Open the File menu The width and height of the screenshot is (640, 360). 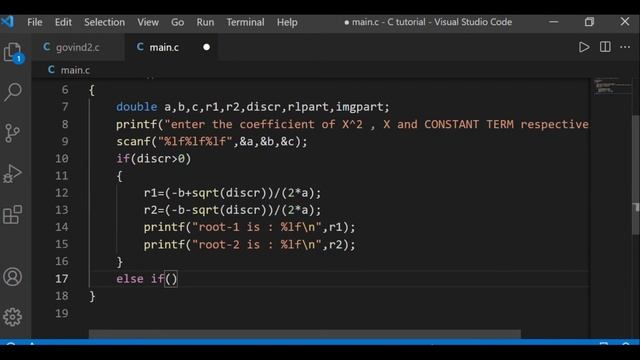point(35,22)
